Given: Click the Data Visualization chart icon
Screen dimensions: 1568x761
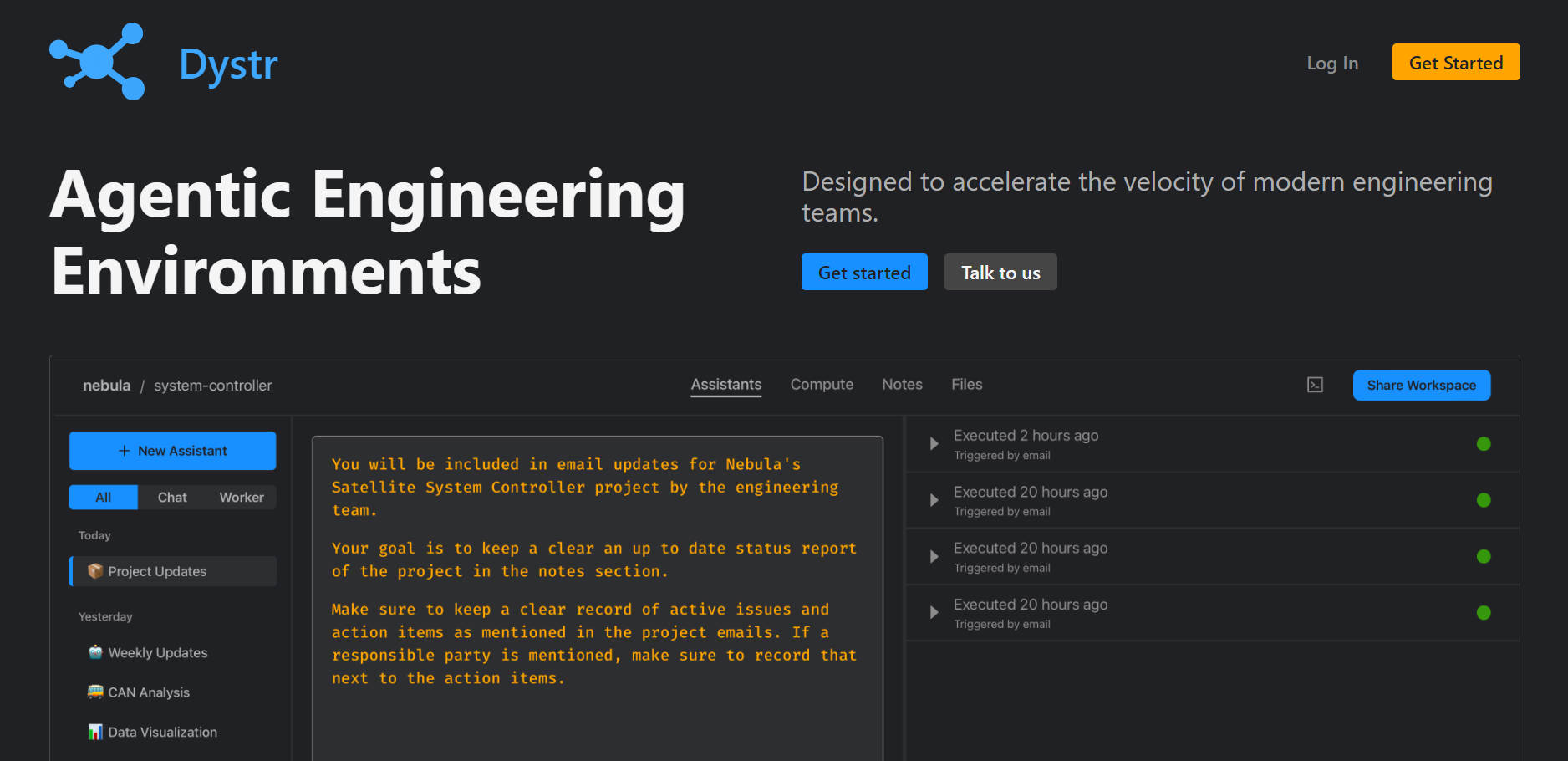Looking at the screenshot, I should tap(95, 732).
